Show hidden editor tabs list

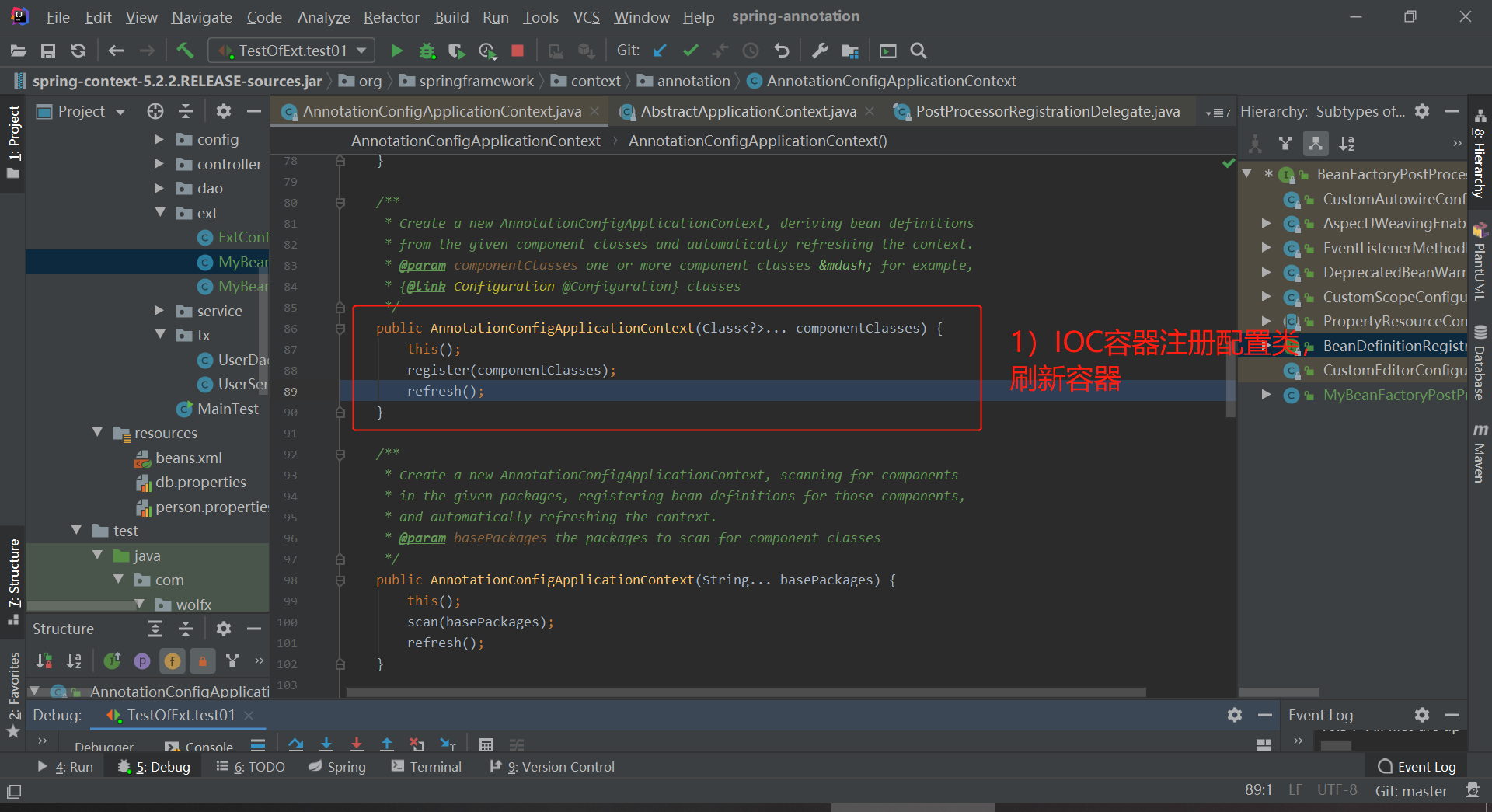click(x=1218, y=113)
